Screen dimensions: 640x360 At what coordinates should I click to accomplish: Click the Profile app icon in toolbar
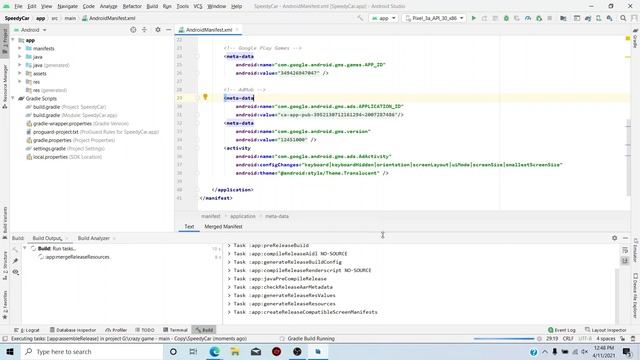pos(528,18)
